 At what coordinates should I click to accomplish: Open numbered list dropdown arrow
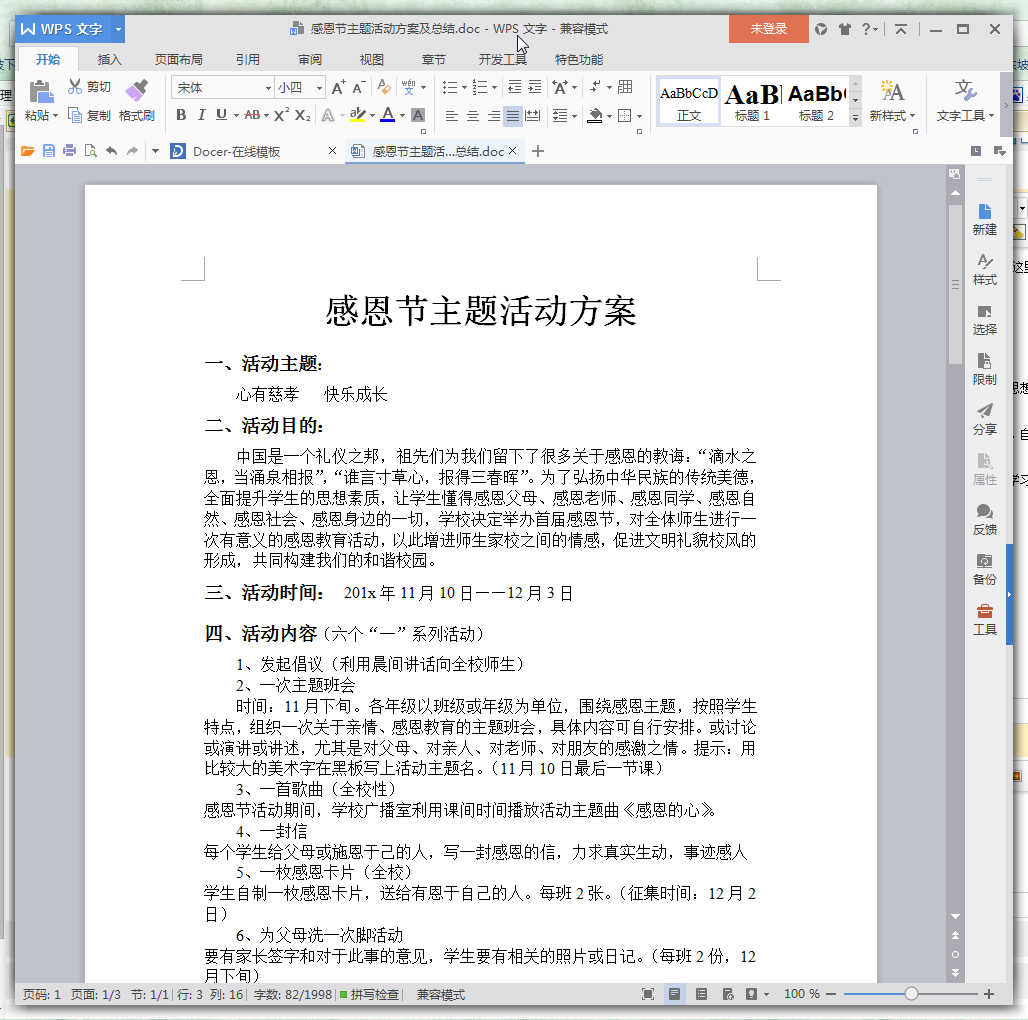click(494, 87)
